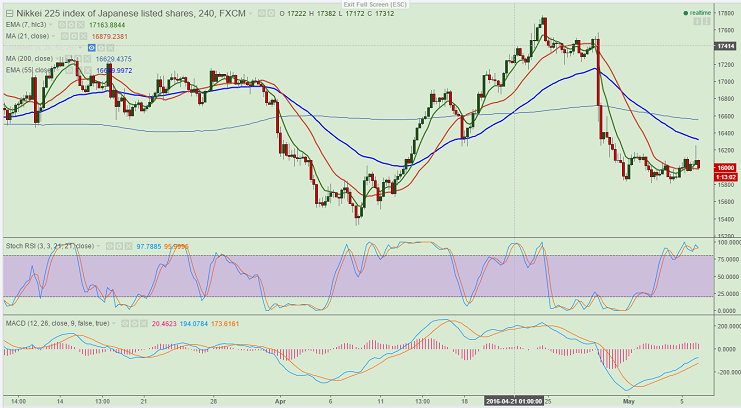
Task: Expand MA (21, close) dropdown arrow
Action: pos(53,36)
